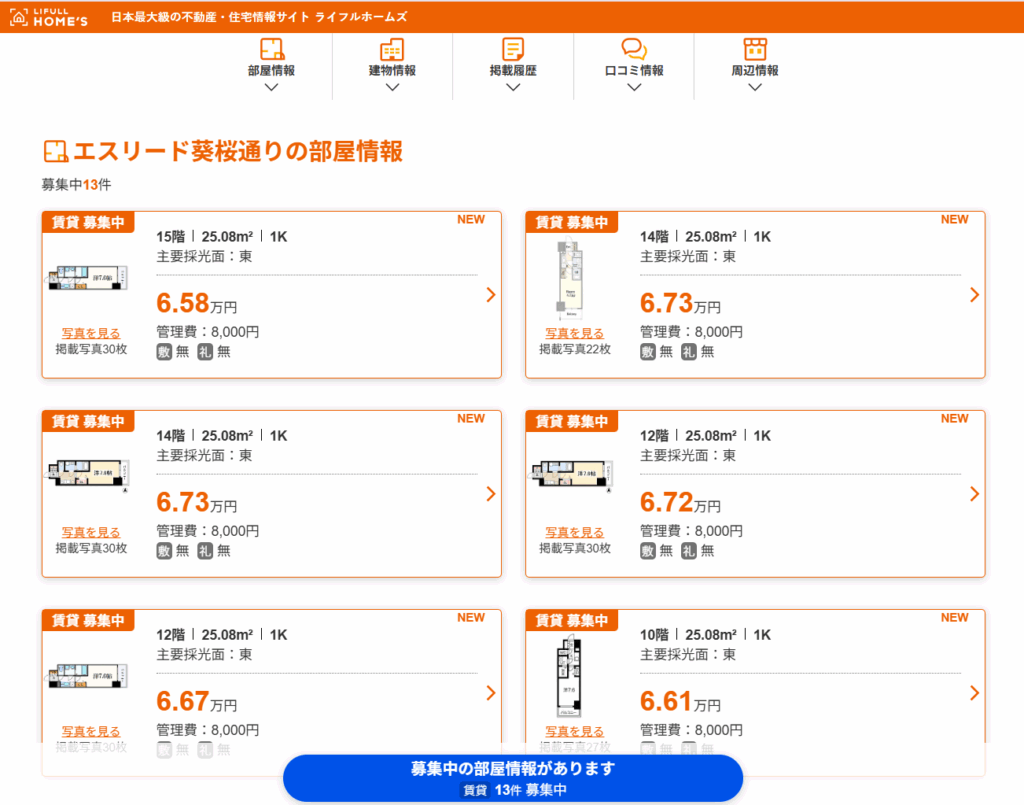
Task: Open the 建物情報 building icon
Action: tap(392, 49)
